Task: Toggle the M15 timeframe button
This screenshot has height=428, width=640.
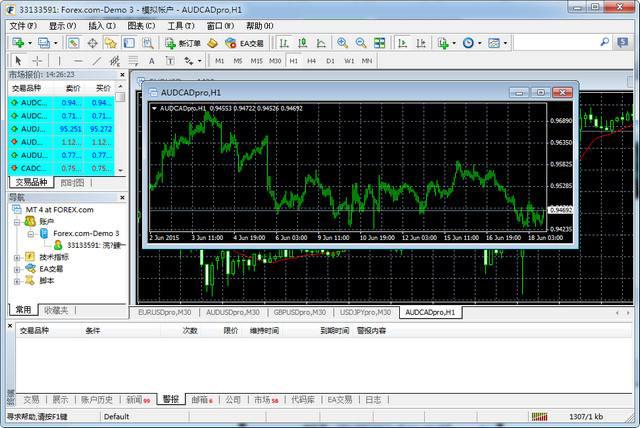Action: pos(257,61)
